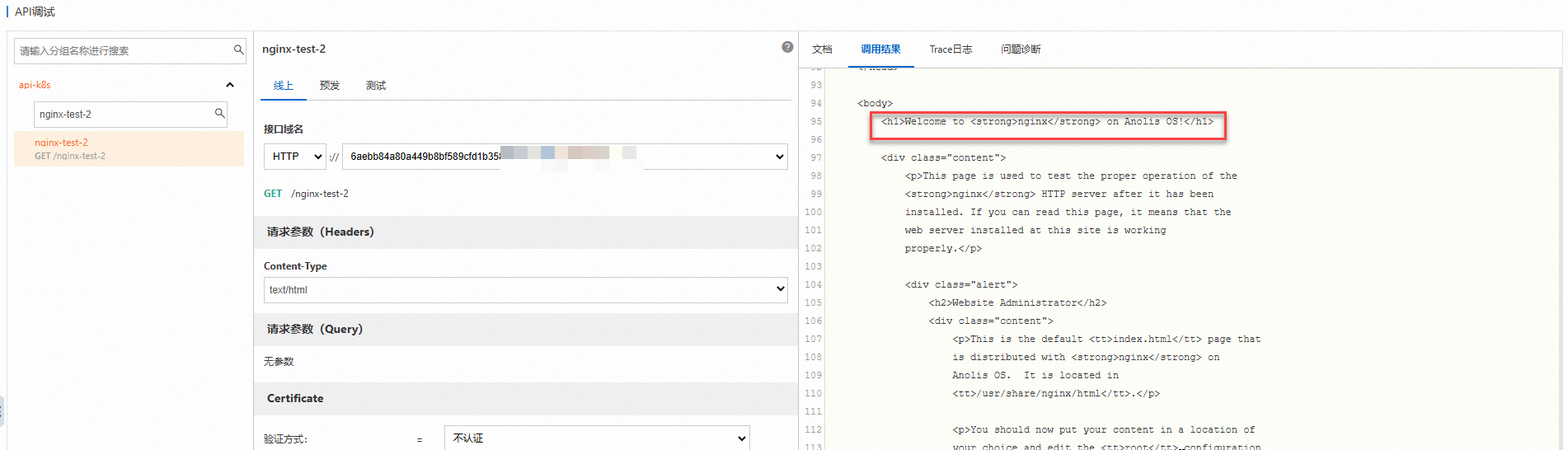Click the Content-Type label
Image resolution: width=1568 pixels, height=450 pixels.
pyautogui.click(x=295, y=266)
